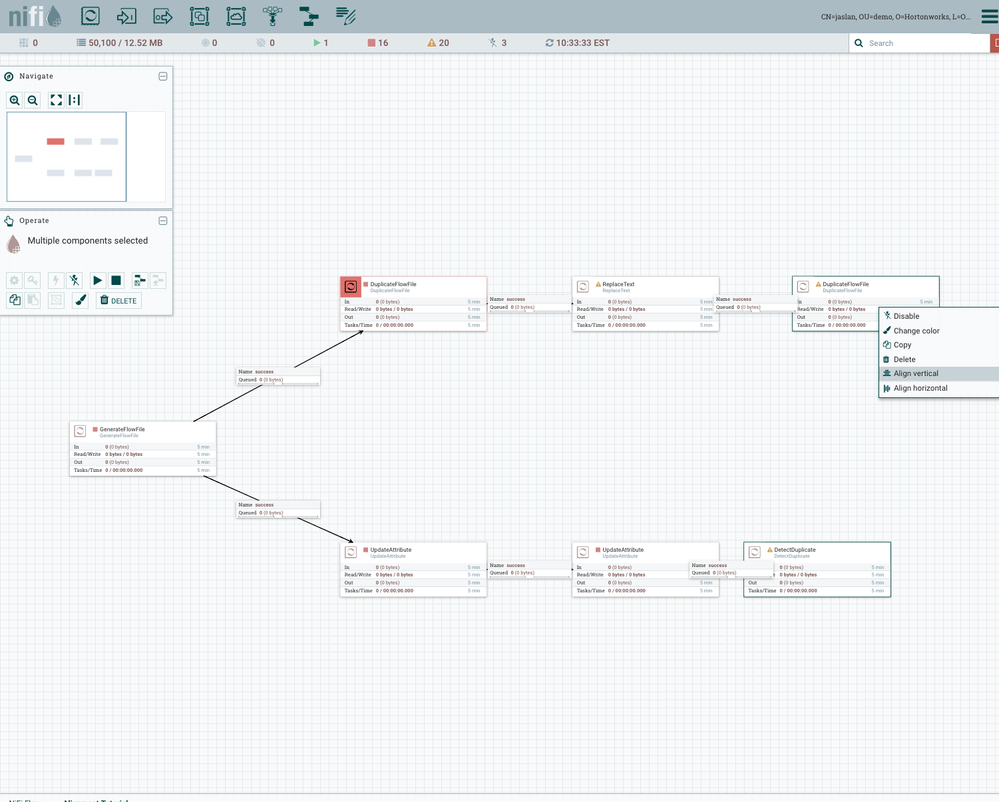The width and height of the screenshot is (999, 802).
Task: Click the Start (play) icon in Operate palette
Action: (x=97, y=280)
